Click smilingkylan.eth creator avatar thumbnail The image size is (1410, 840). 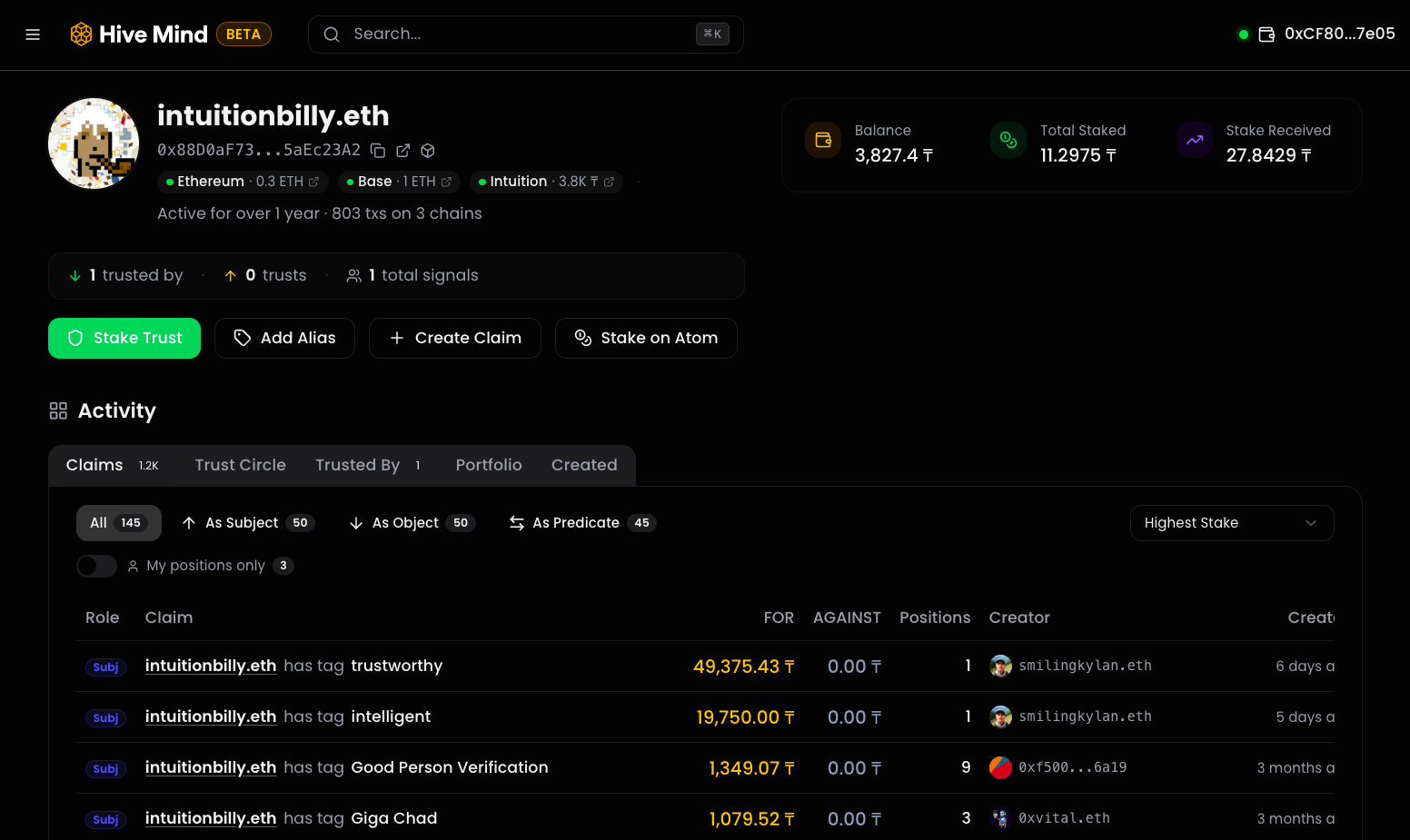[x=1000, y=666]
